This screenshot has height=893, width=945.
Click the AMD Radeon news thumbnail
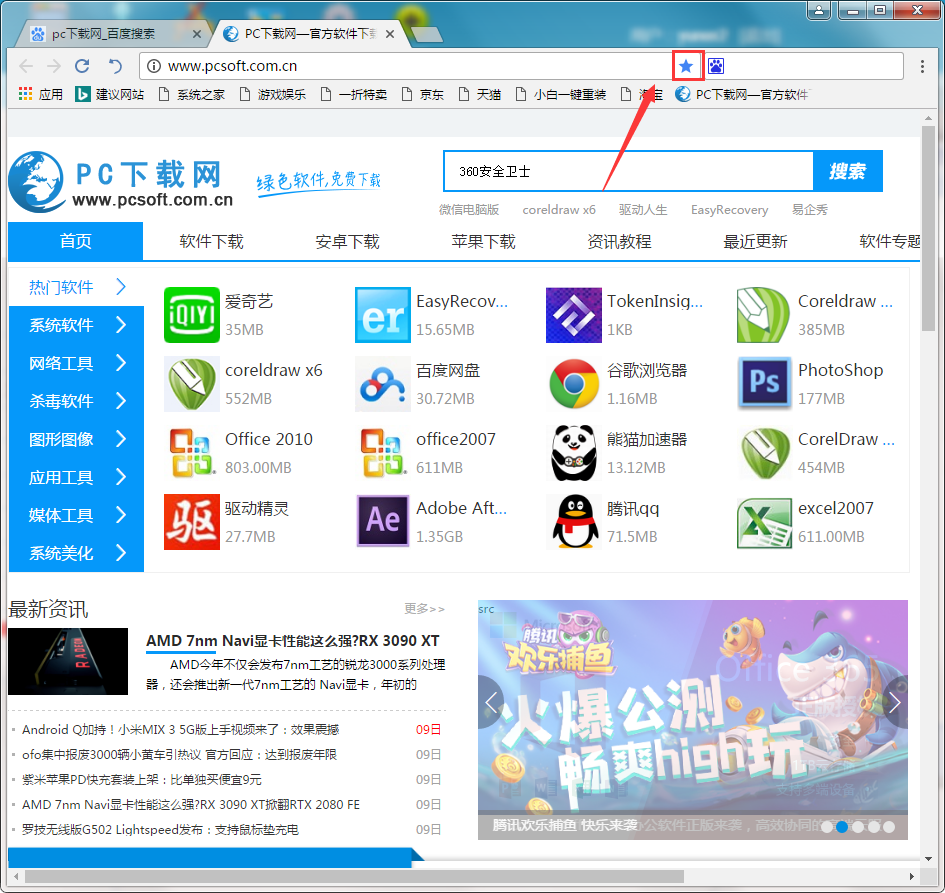68,662
